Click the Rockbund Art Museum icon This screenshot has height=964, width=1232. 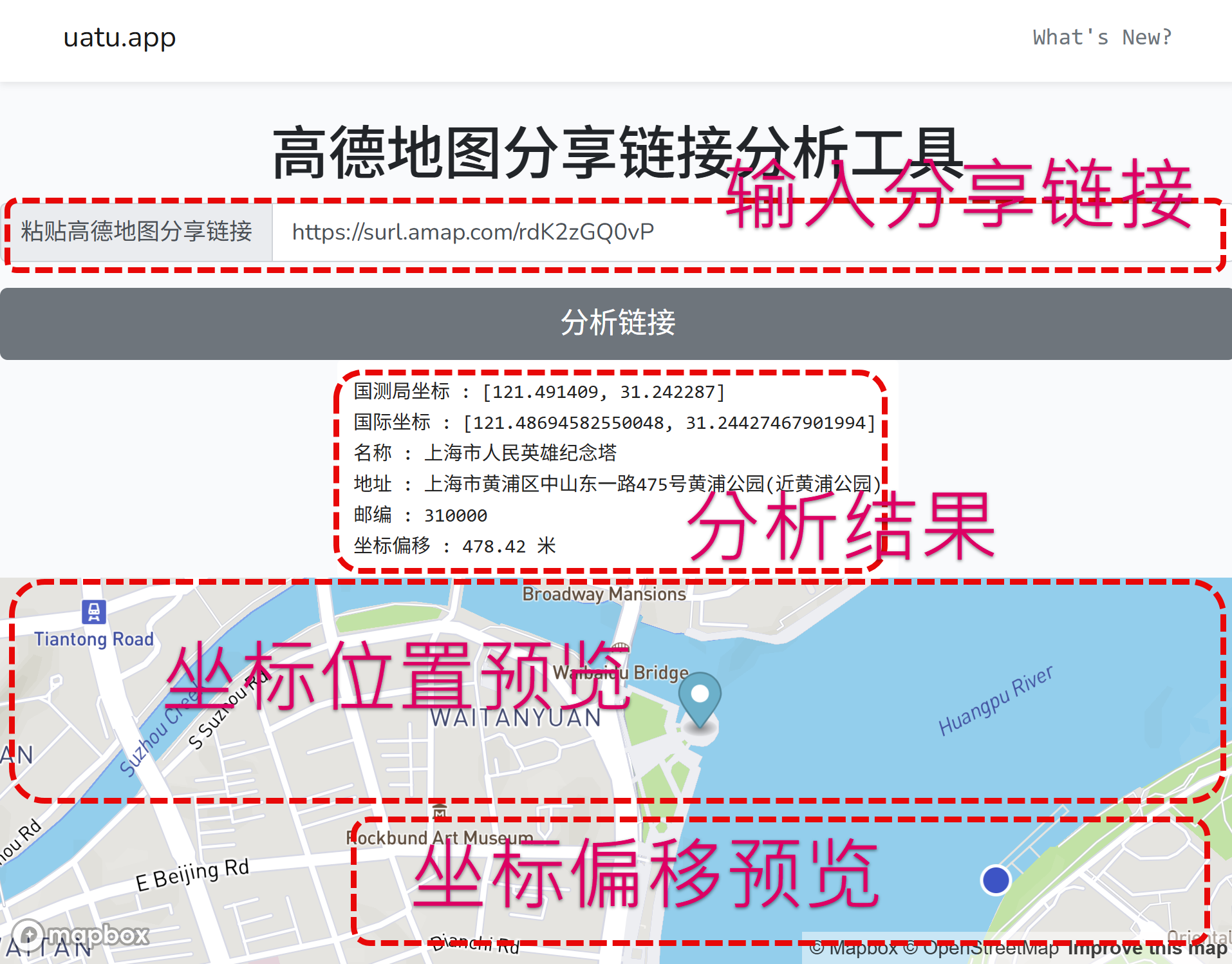click(x=440, y=812)
